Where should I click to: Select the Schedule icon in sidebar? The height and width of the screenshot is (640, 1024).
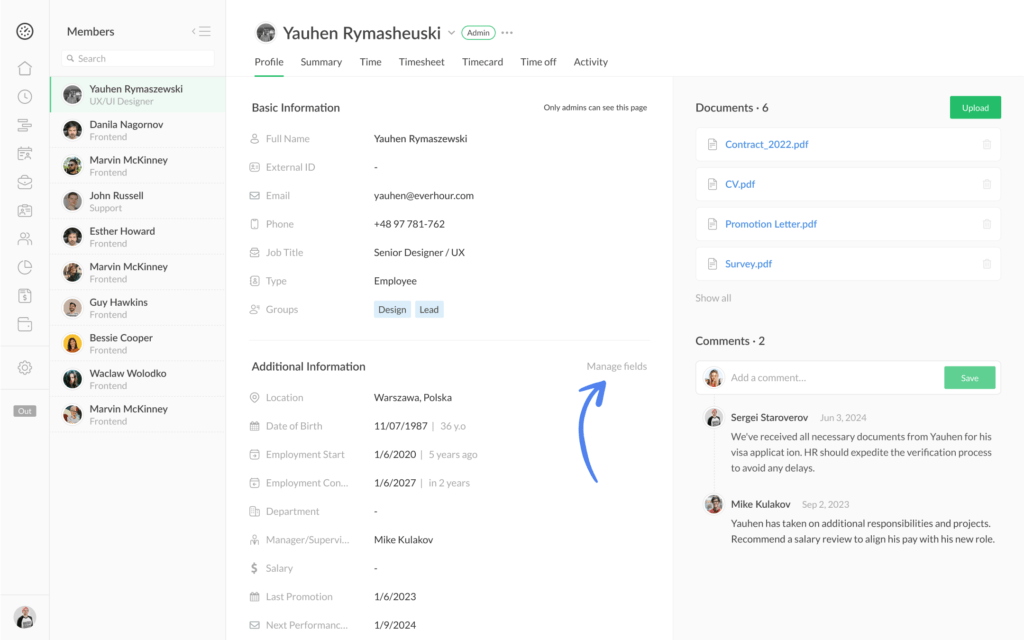pos(24,152)
